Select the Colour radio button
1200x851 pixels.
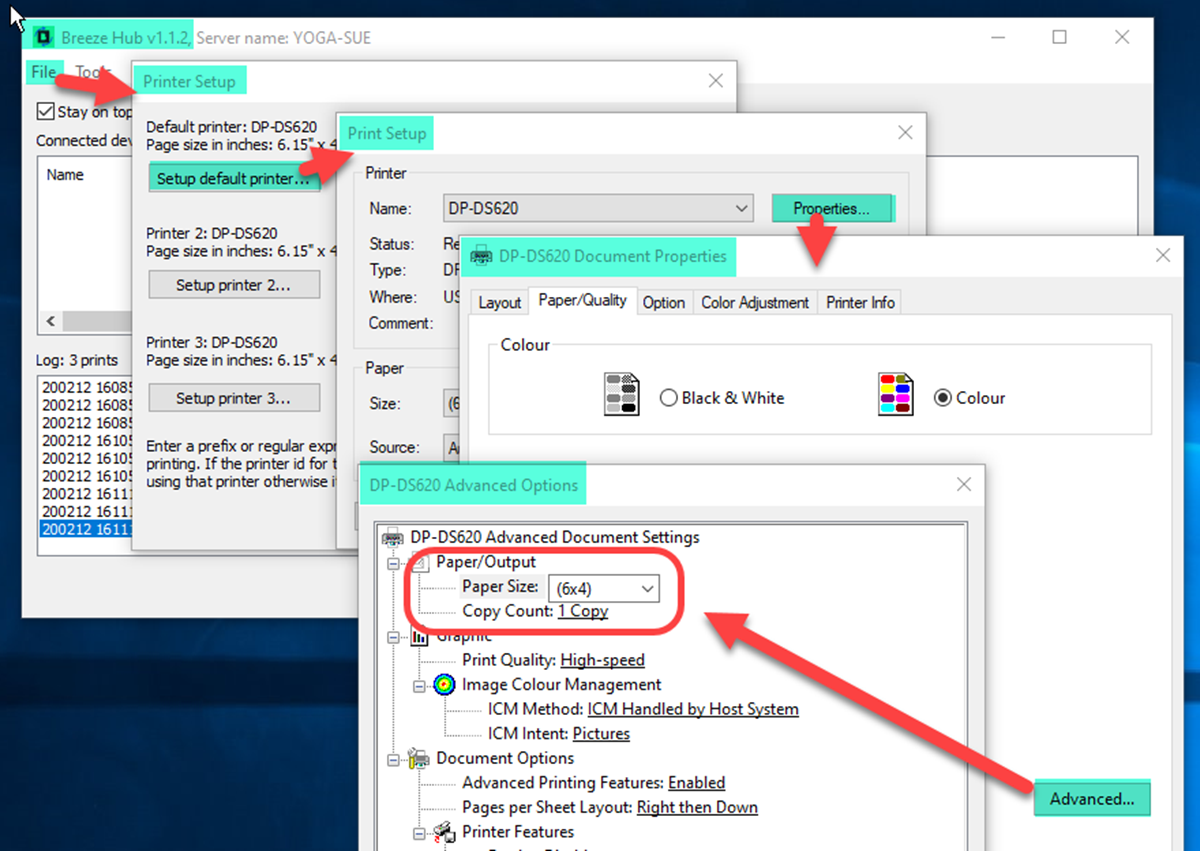(942, 398)
